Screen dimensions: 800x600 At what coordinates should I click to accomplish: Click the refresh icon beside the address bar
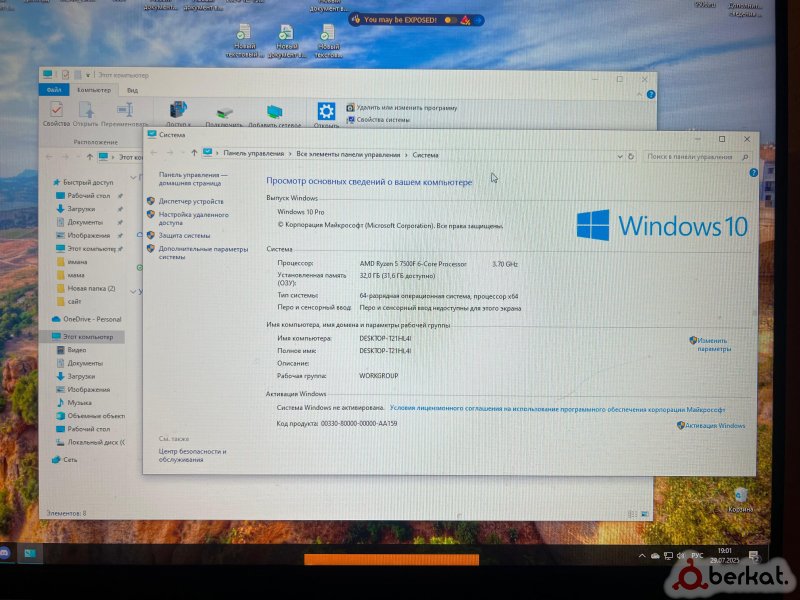631,156
